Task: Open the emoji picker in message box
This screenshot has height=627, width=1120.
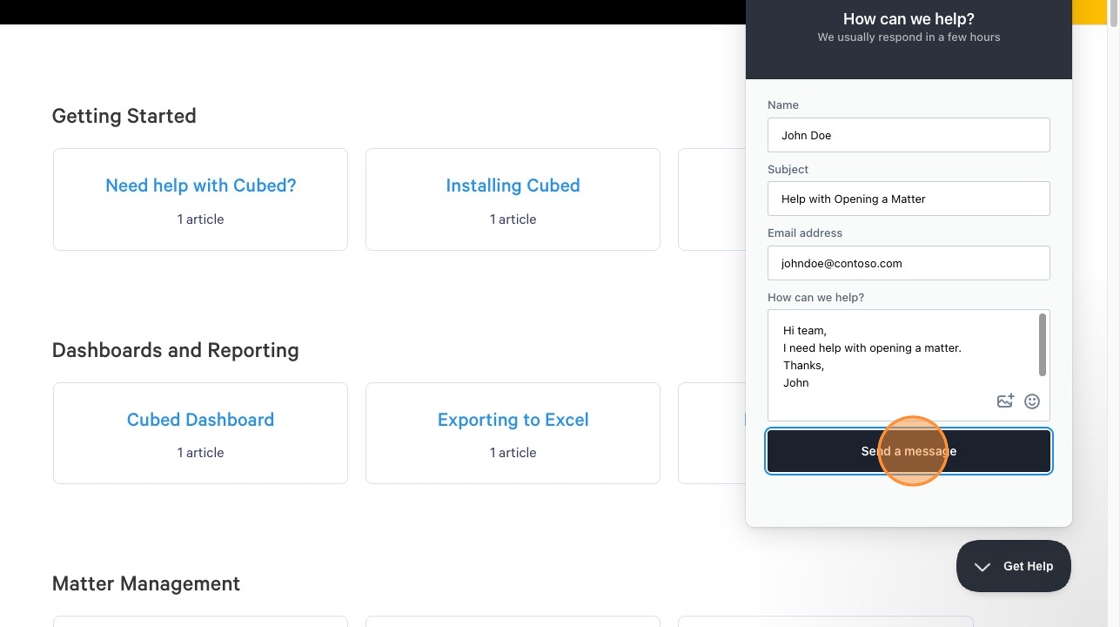Action: [1031, 401]
